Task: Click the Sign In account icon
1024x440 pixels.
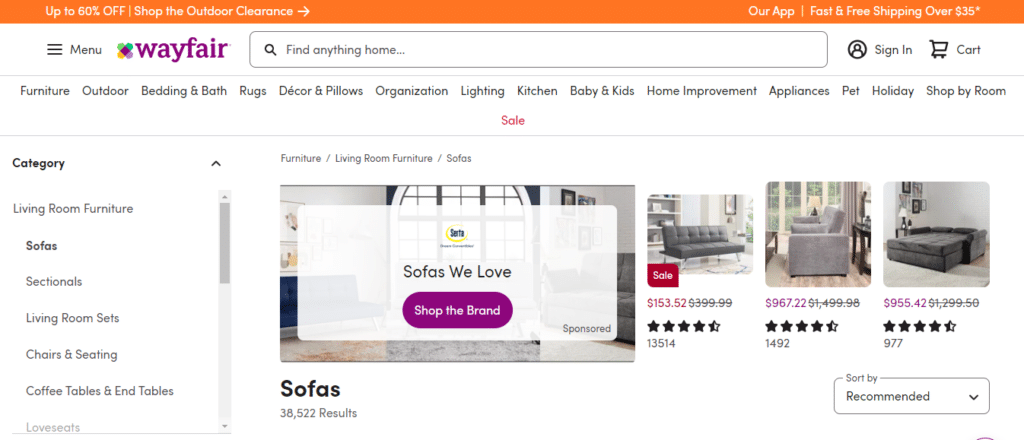Action: point(857,50)
